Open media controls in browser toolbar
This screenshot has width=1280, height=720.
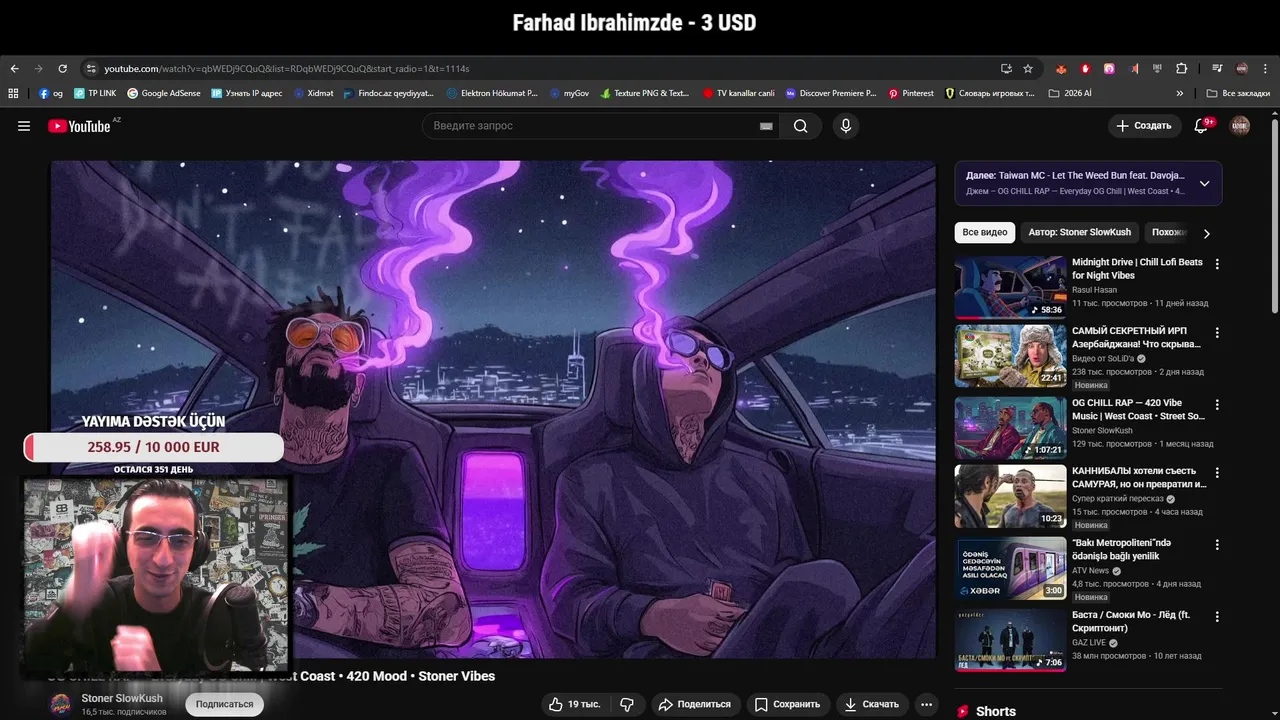click(1217, 68)
